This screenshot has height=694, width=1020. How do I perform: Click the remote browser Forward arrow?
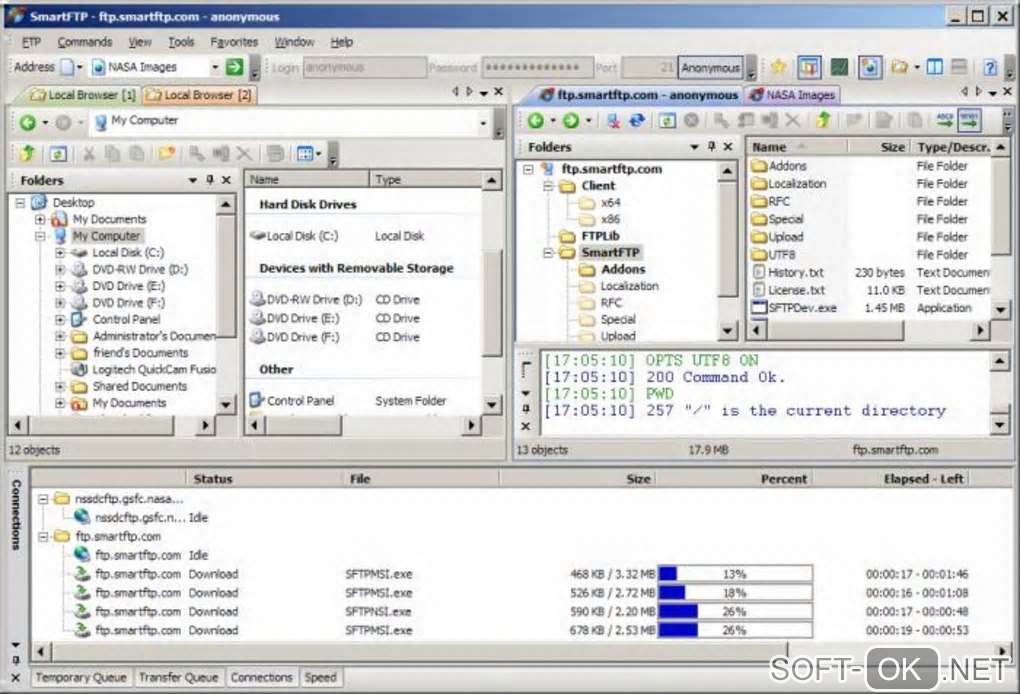point(570,120)
